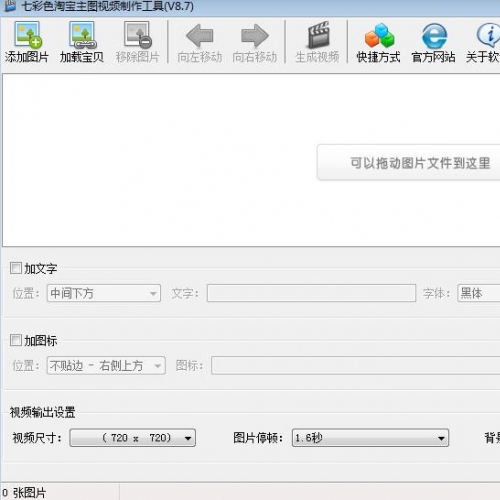This screenshot has width=500, height=500.
Task: Open the 快捷方式 colored cubes icon
Action: pos(379,35)
